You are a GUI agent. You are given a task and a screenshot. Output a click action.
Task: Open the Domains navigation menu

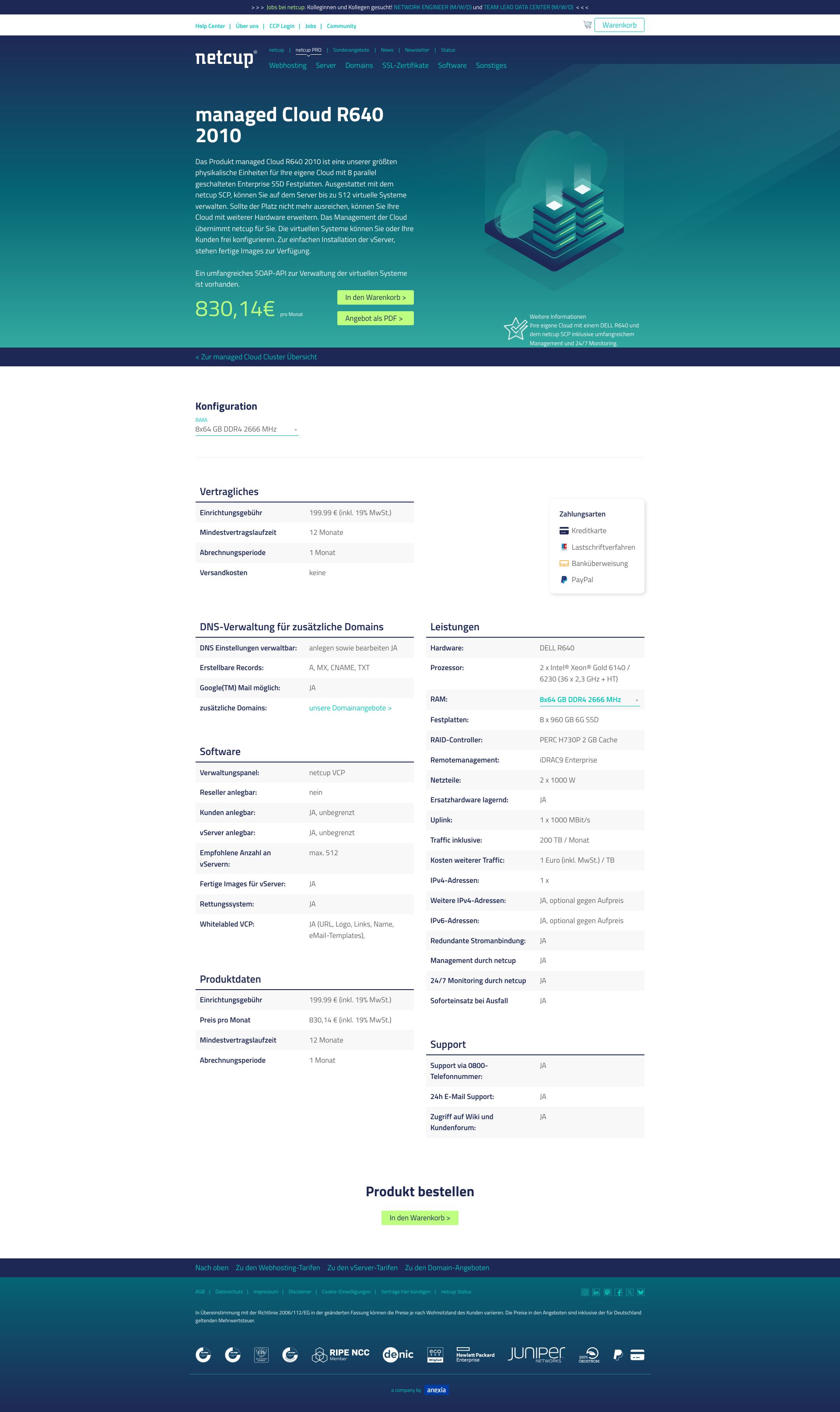click(x=359, y=66)
